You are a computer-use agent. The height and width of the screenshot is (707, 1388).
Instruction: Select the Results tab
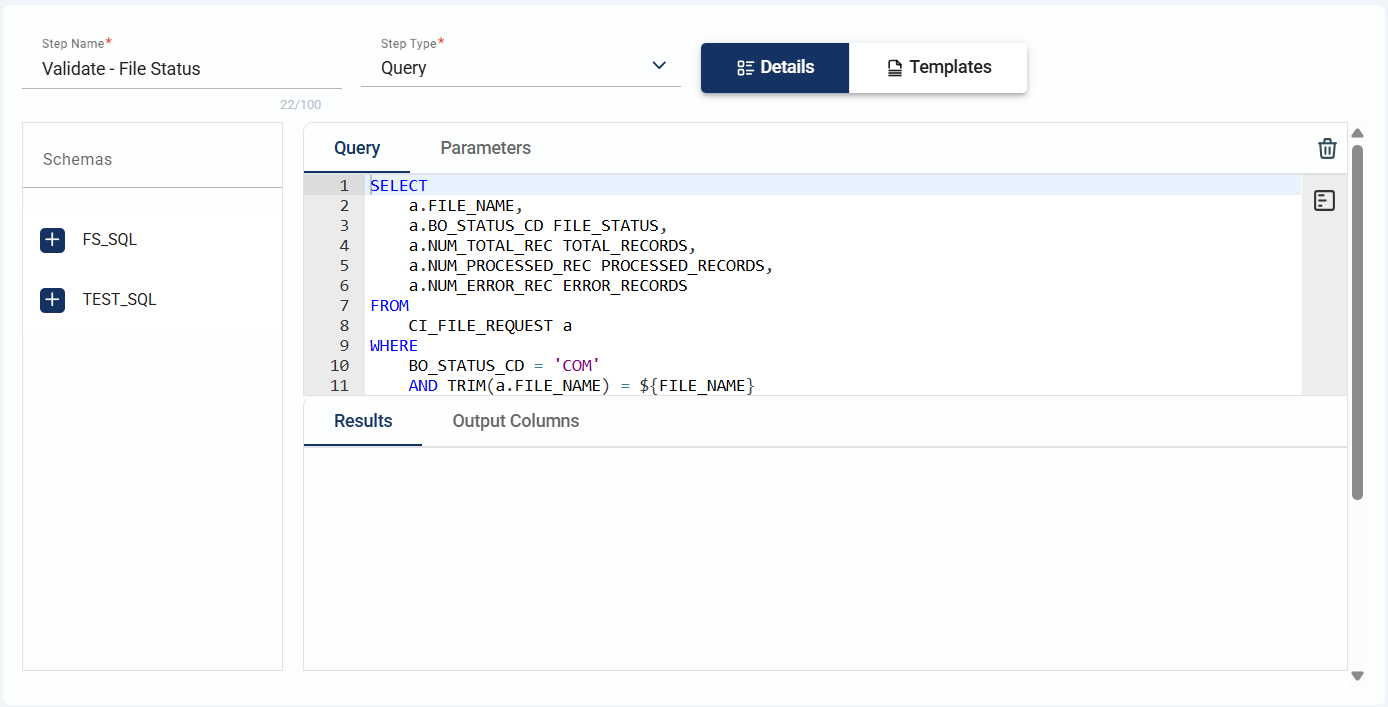click(363, 421)
